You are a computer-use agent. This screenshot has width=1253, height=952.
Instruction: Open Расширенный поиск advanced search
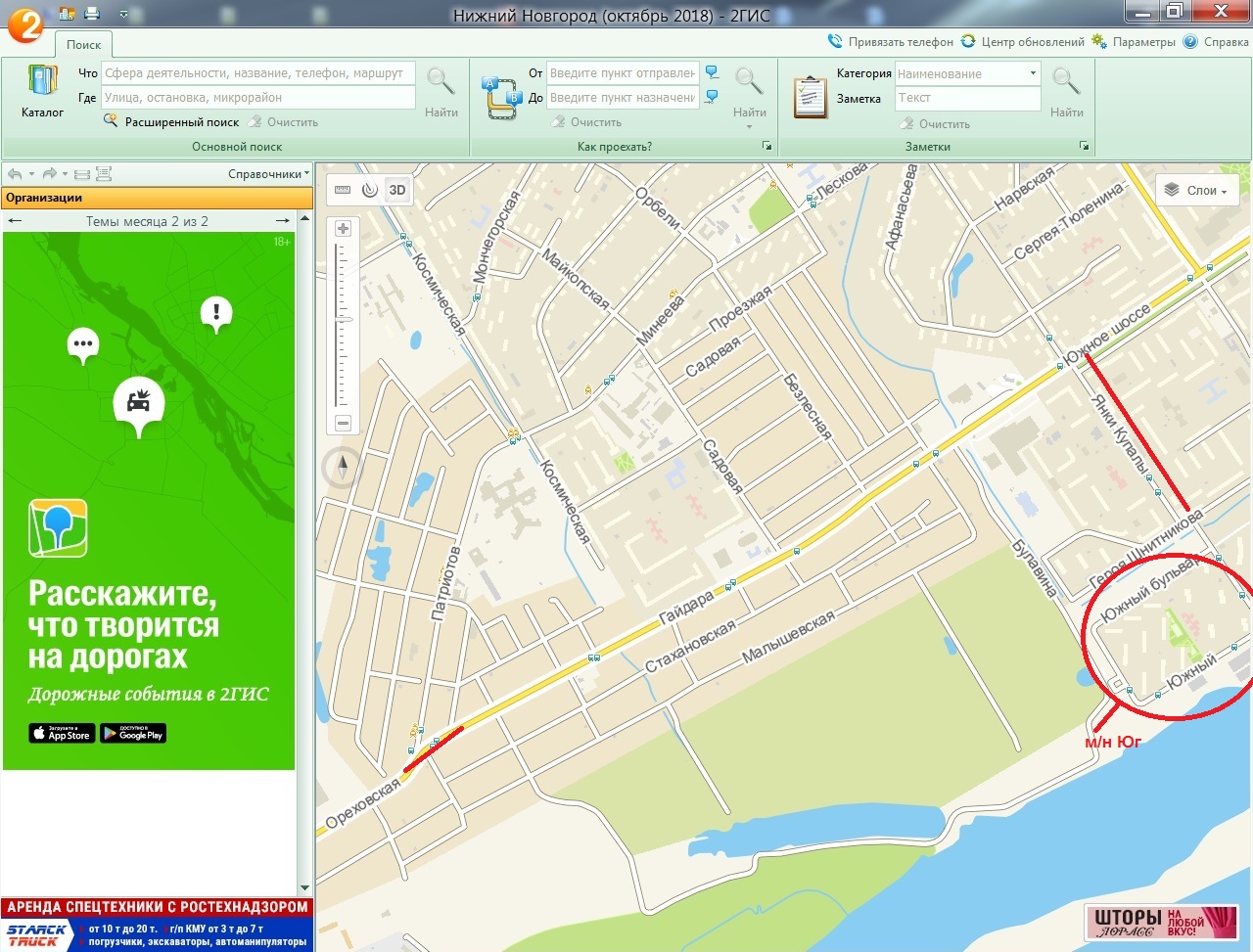click(x=171, y=122)
